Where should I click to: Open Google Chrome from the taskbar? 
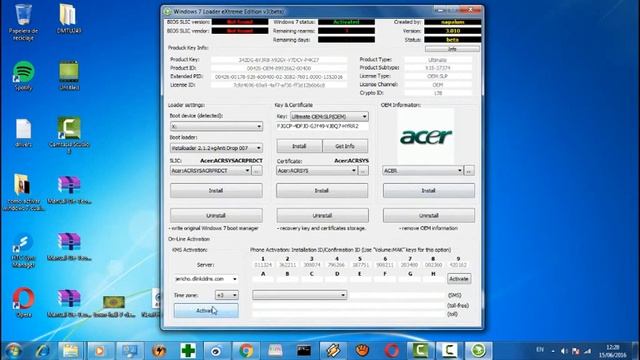[246, 351]
